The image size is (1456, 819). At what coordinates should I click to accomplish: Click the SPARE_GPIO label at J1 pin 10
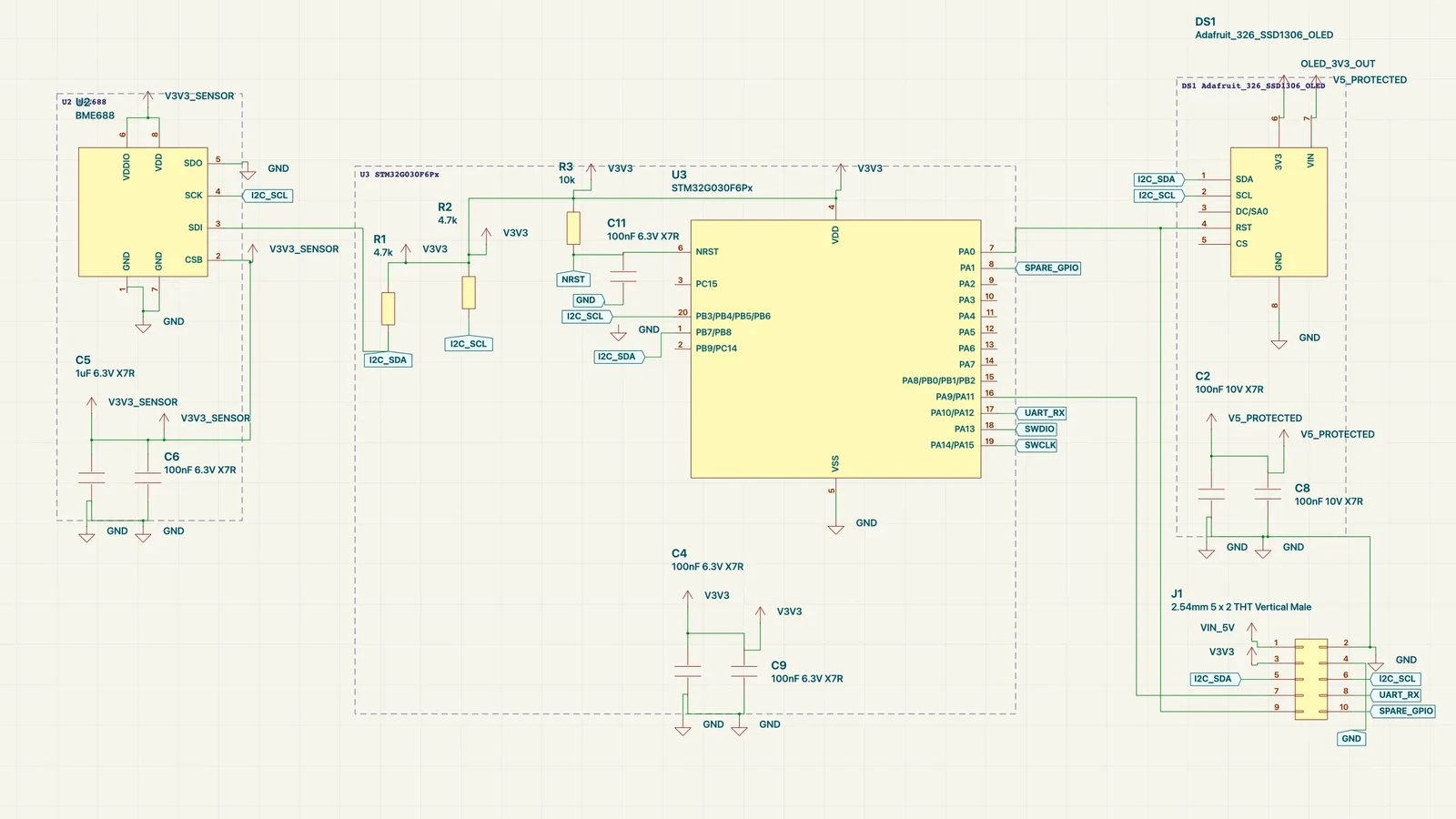coord(1402,712)
